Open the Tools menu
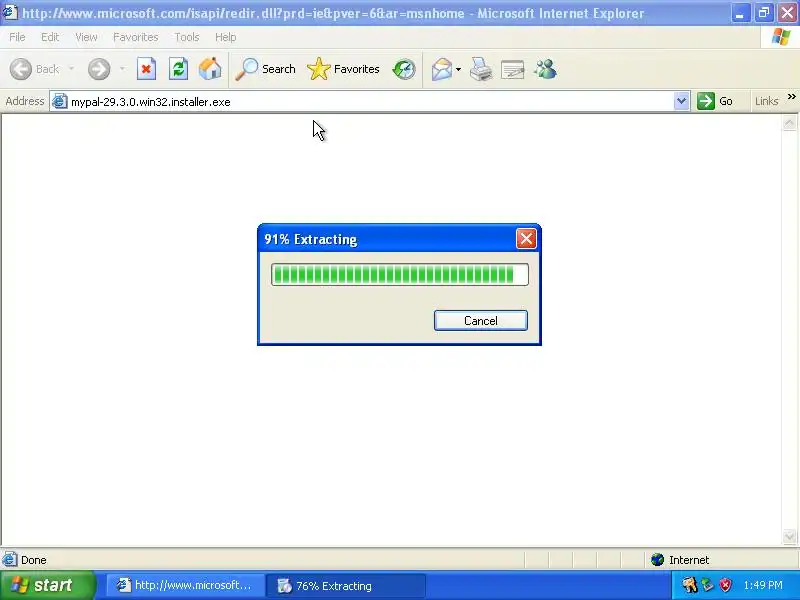800x600 pixels. pyautogui.click(x=187, y=37)
